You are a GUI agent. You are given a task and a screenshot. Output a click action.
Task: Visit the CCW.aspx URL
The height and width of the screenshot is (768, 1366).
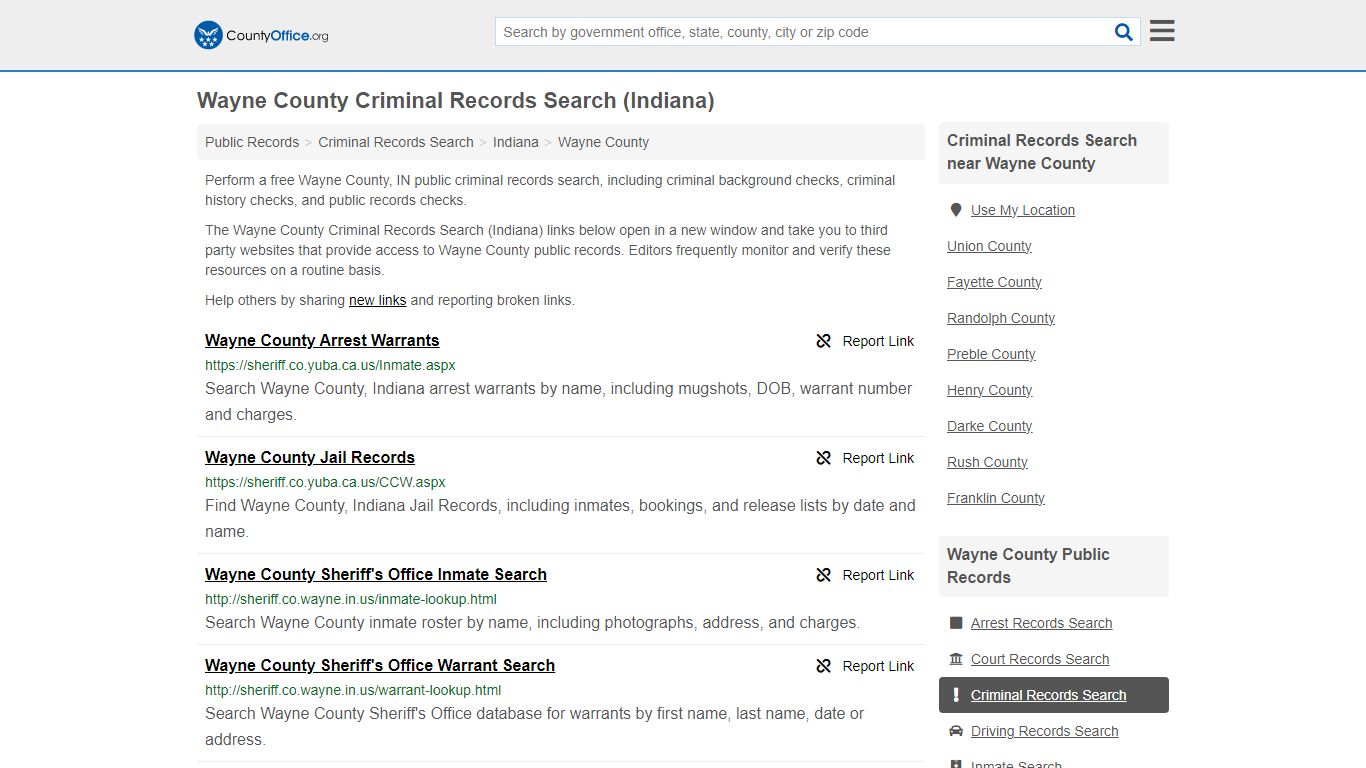point(325,483)
